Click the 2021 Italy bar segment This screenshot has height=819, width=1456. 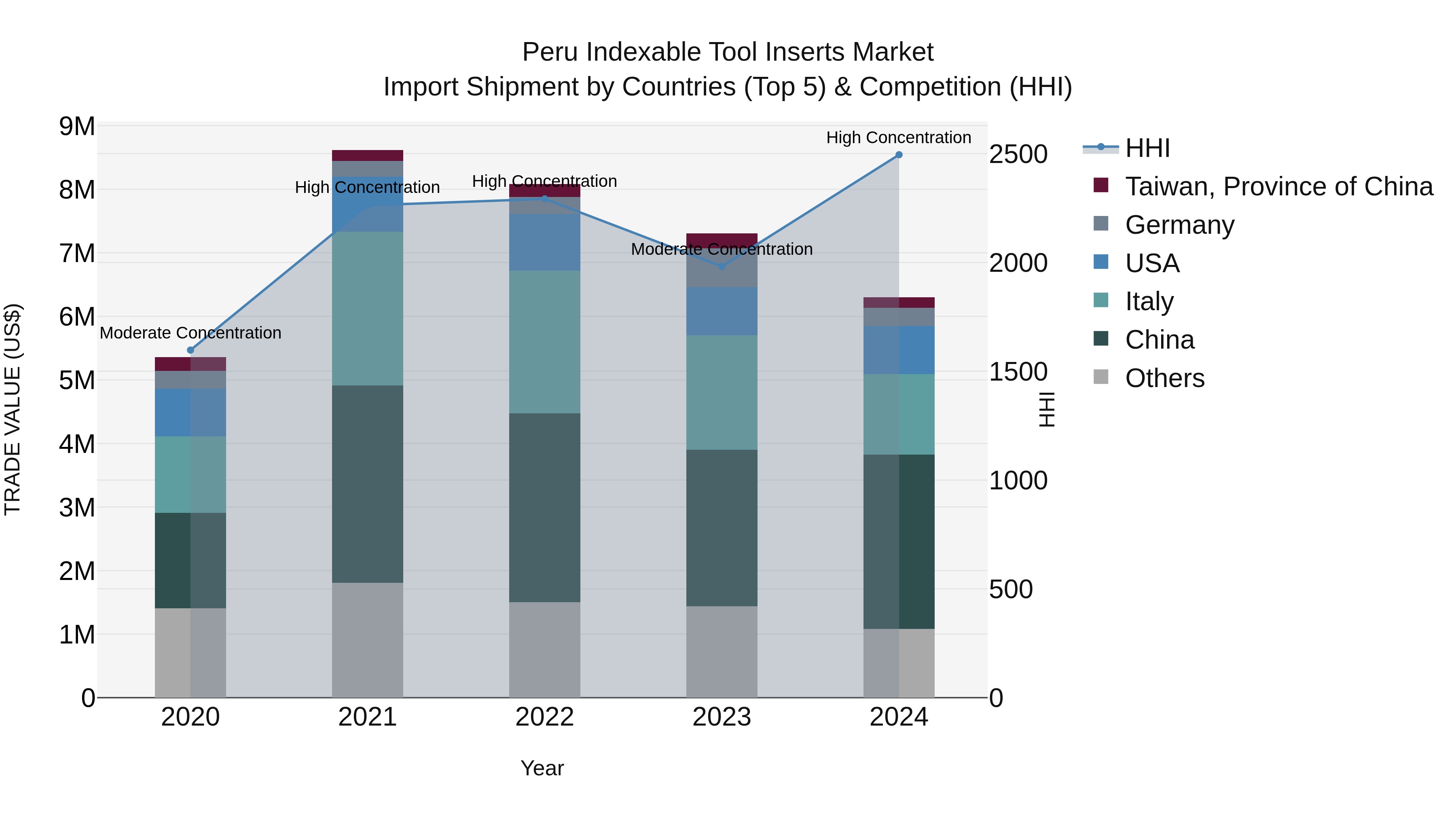tap(367, 309)
